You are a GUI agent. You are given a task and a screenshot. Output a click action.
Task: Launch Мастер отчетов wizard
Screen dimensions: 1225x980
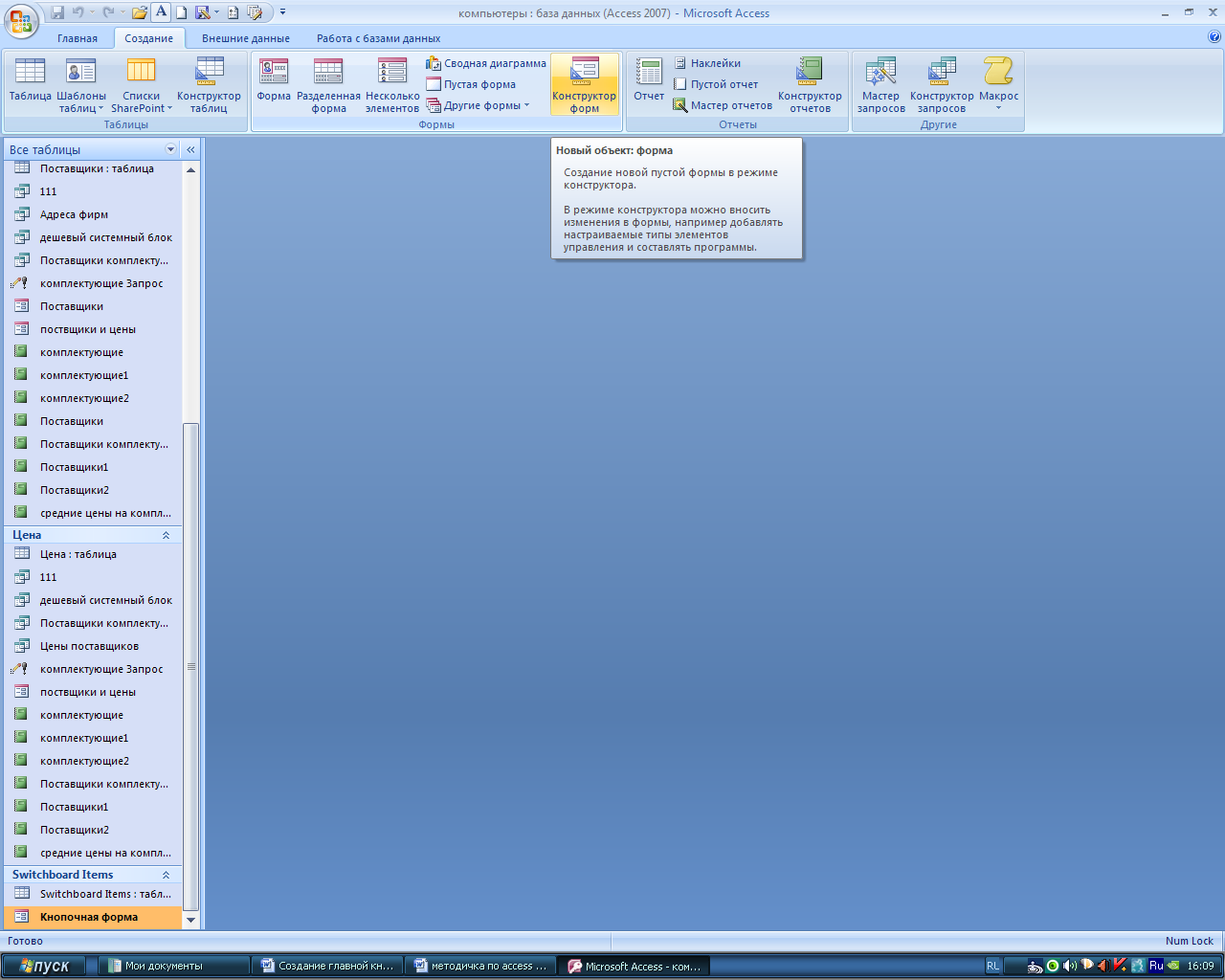pyautogui.click(x=723, y=105)
